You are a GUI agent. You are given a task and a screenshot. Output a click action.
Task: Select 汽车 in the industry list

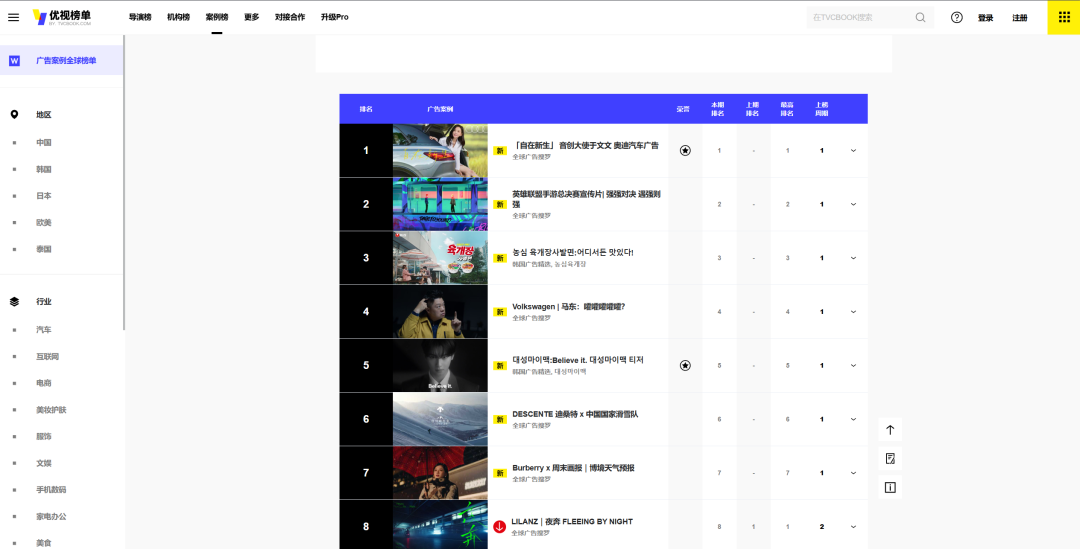click(44, 329)
